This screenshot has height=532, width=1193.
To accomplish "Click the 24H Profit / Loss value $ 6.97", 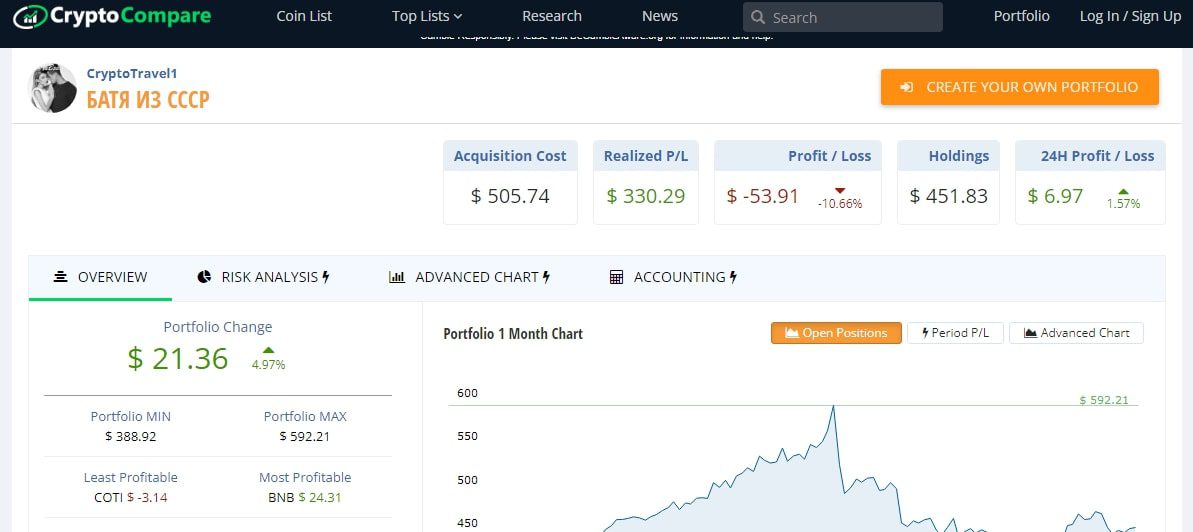I will point(1055,196).
